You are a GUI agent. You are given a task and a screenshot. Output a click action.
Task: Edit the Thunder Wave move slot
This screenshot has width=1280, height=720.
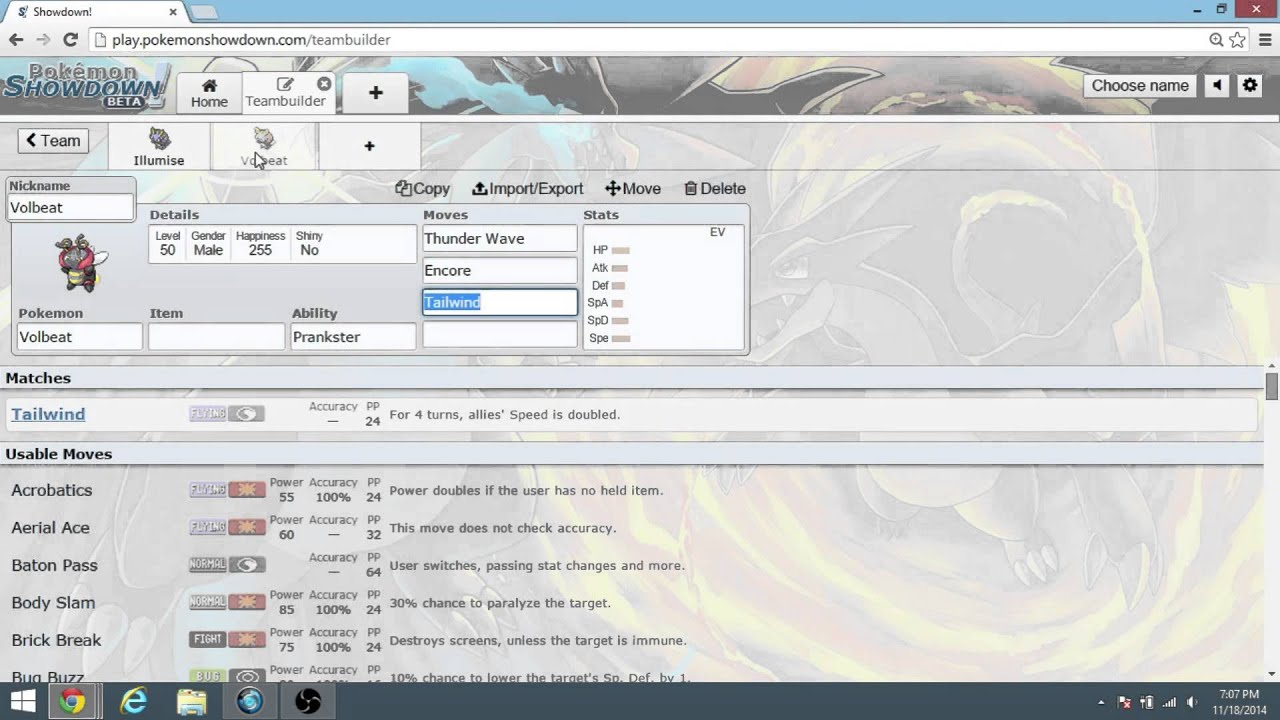(500, 239)
